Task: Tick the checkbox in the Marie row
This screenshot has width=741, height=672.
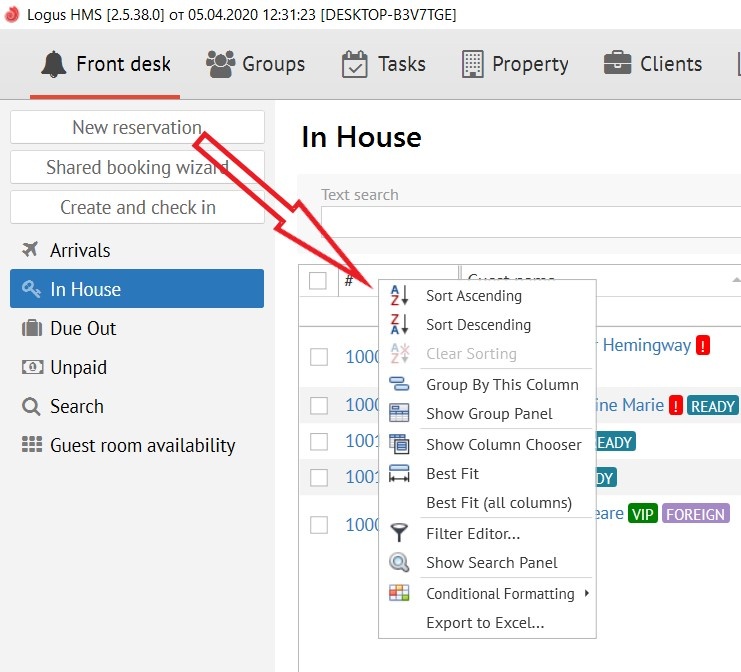Action: pos(319,405)
